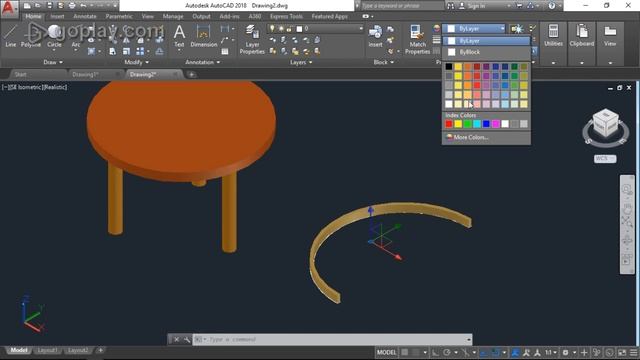This screenshot has width=640, height=360.
Task: Open the Parametric ribbon tab
Action: [119, 17]
